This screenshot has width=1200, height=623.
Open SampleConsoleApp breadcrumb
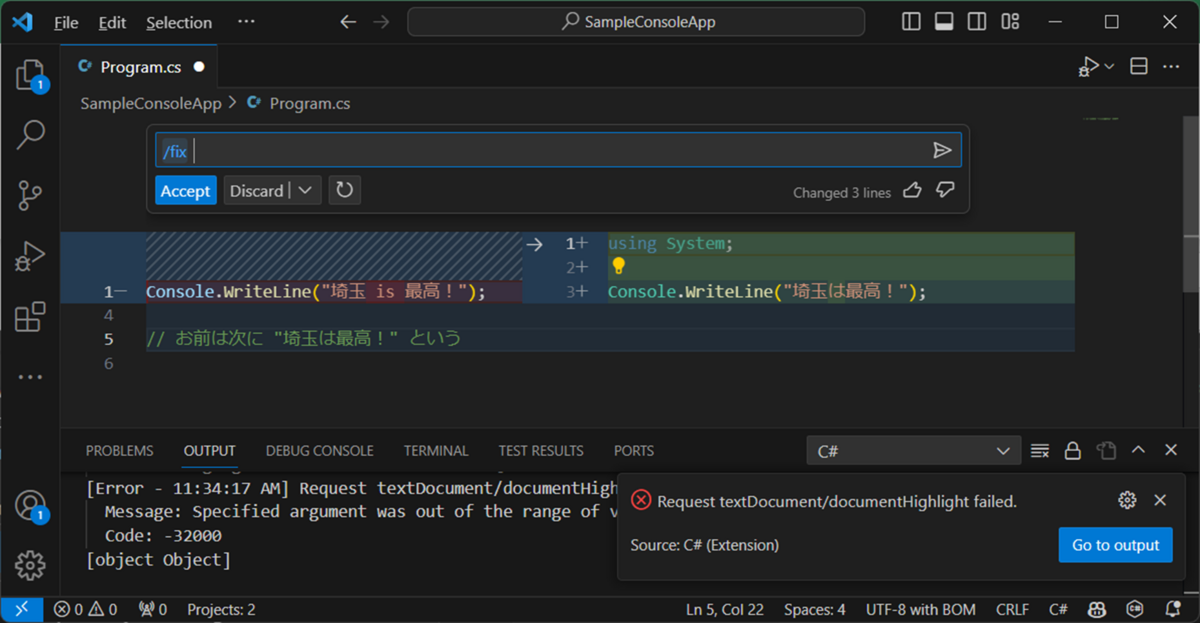[x=151, y=103]
